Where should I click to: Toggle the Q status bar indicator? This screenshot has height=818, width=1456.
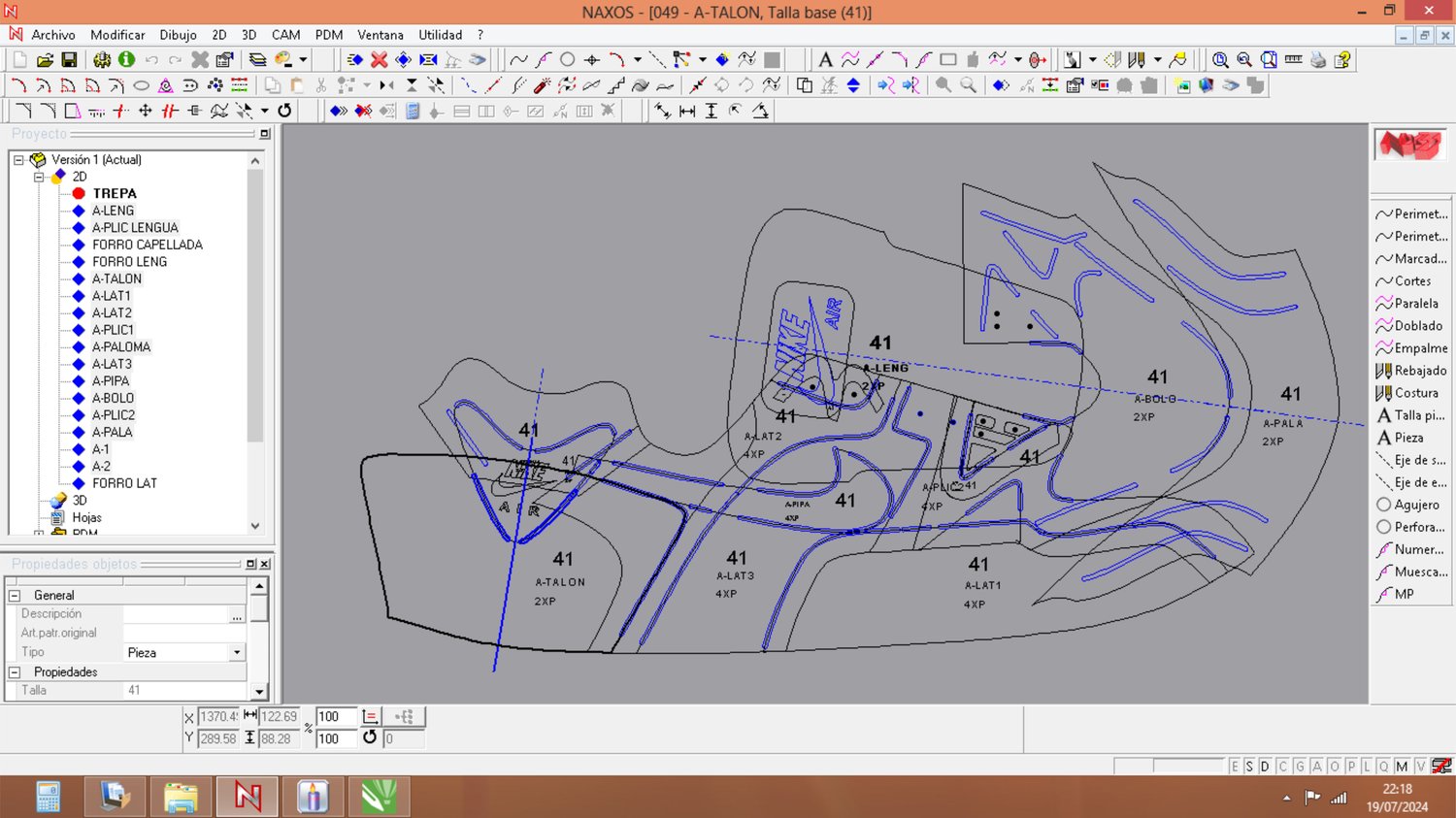click(x=1383, y=767)
